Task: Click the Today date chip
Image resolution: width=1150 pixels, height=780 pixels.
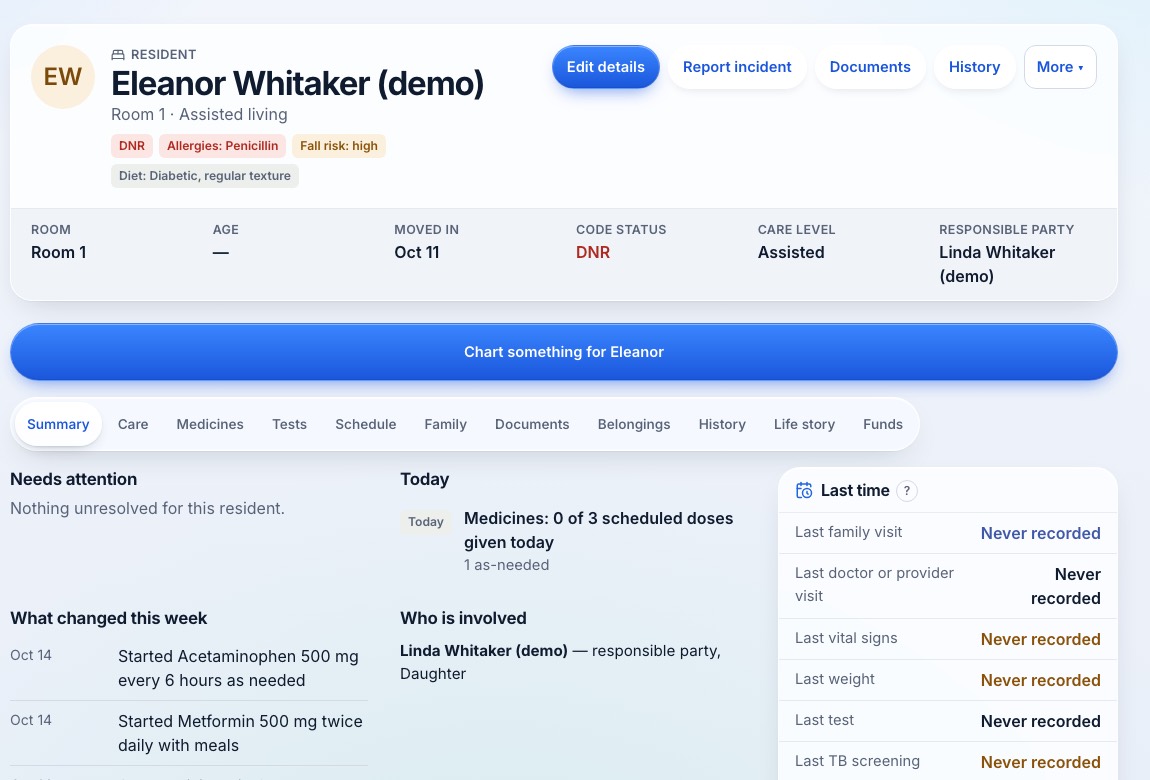Action: point(425,522)
